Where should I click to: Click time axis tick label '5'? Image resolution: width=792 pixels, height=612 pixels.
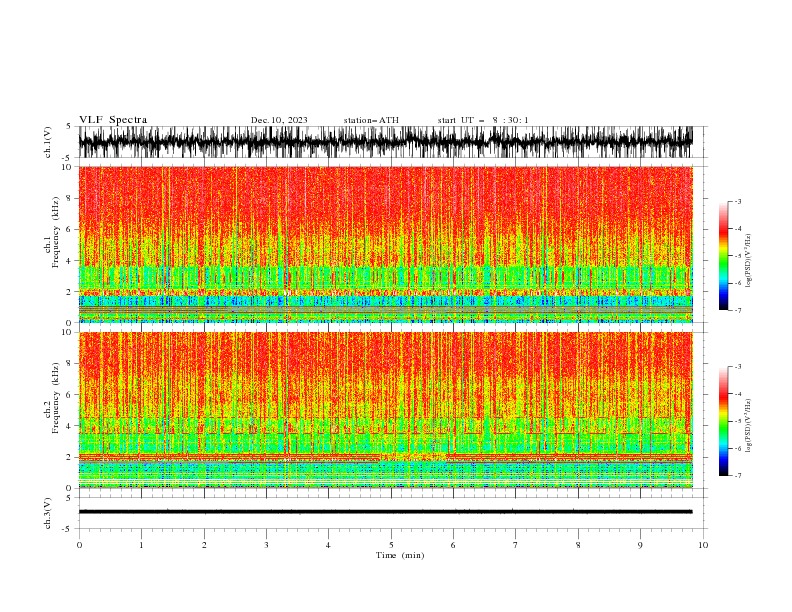[391, 545]
